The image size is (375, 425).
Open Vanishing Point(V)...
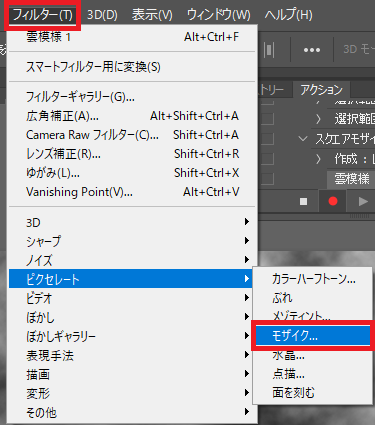132,192
